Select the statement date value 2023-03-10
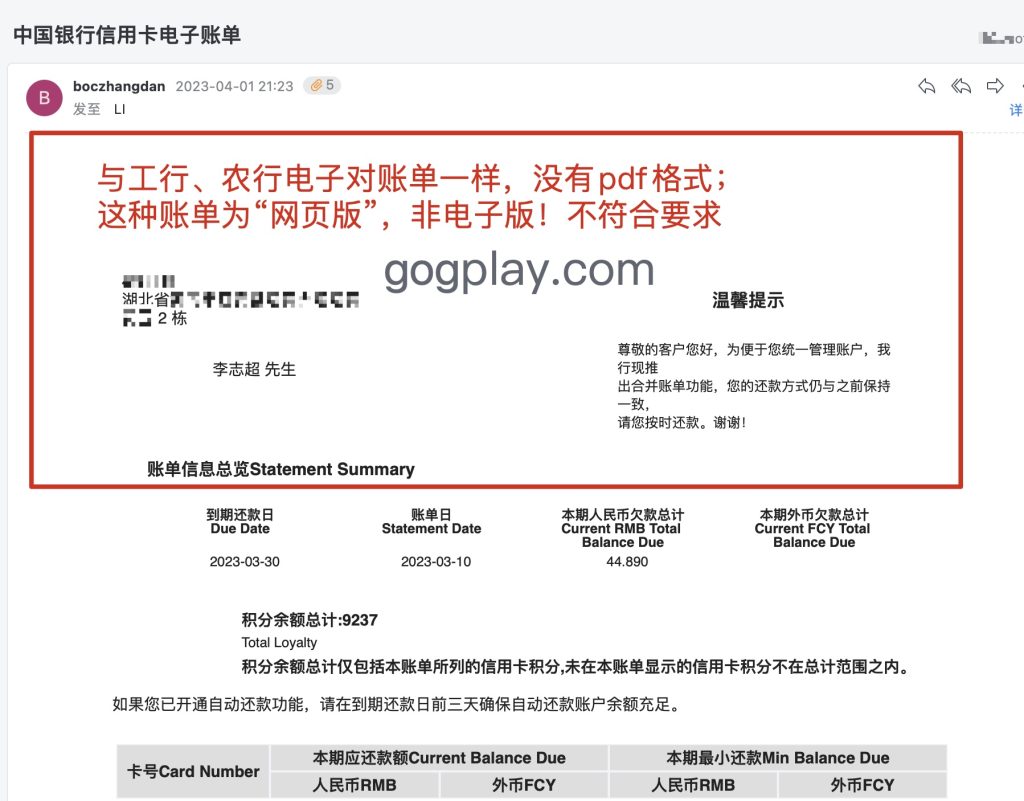Screen dimensions: 1024x801 pos(435,562)
